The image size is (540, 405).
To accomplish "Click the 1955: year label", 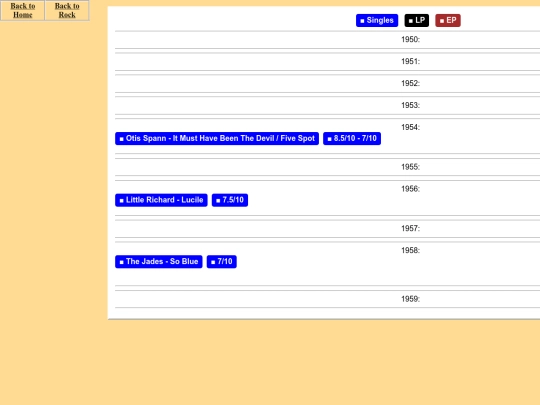I will [411, 167].
